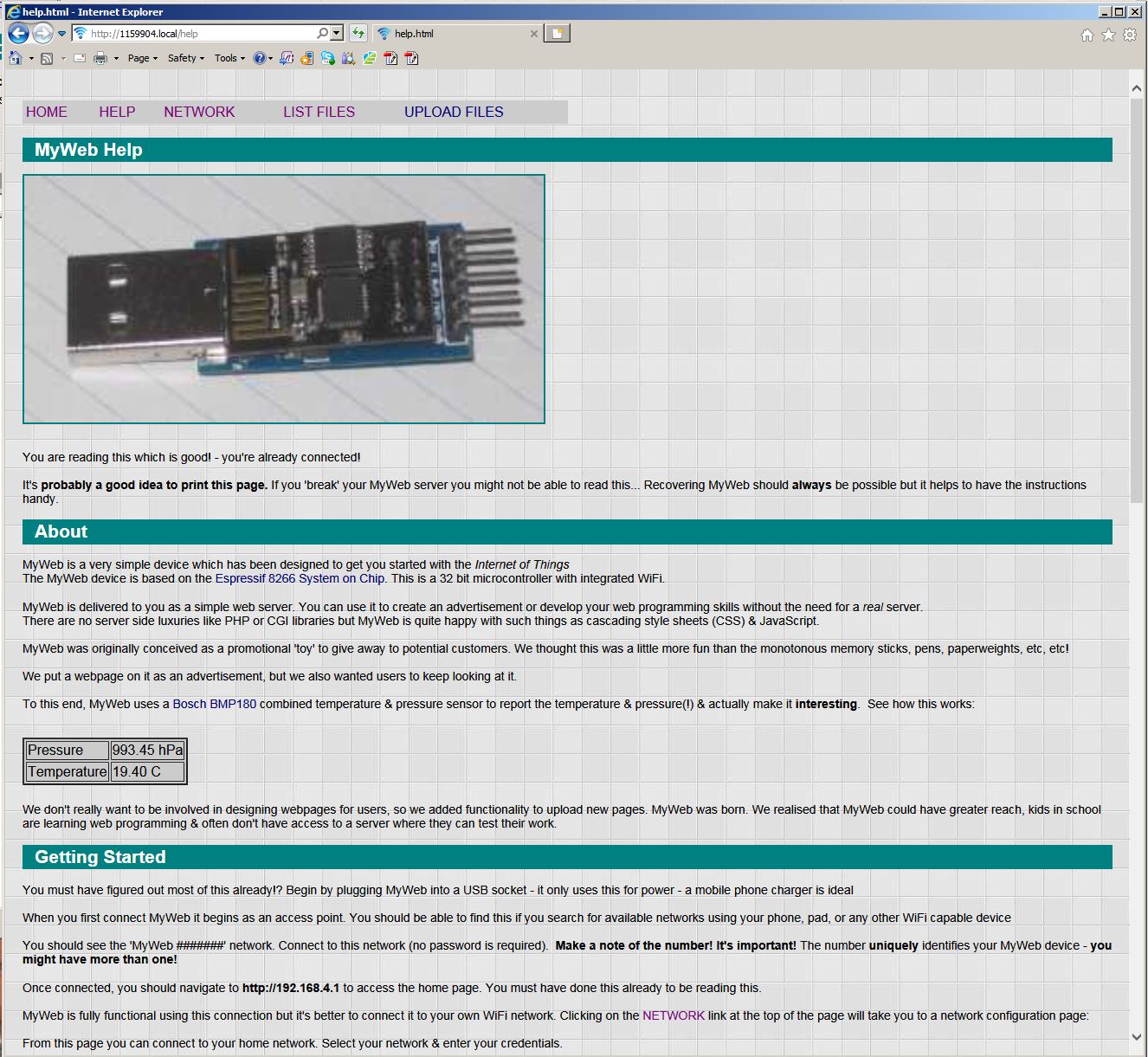Click the search magnifier in address bar
Image resolution: width=1148 pixels, height=1057 pixels.
(x=322, y=34)
